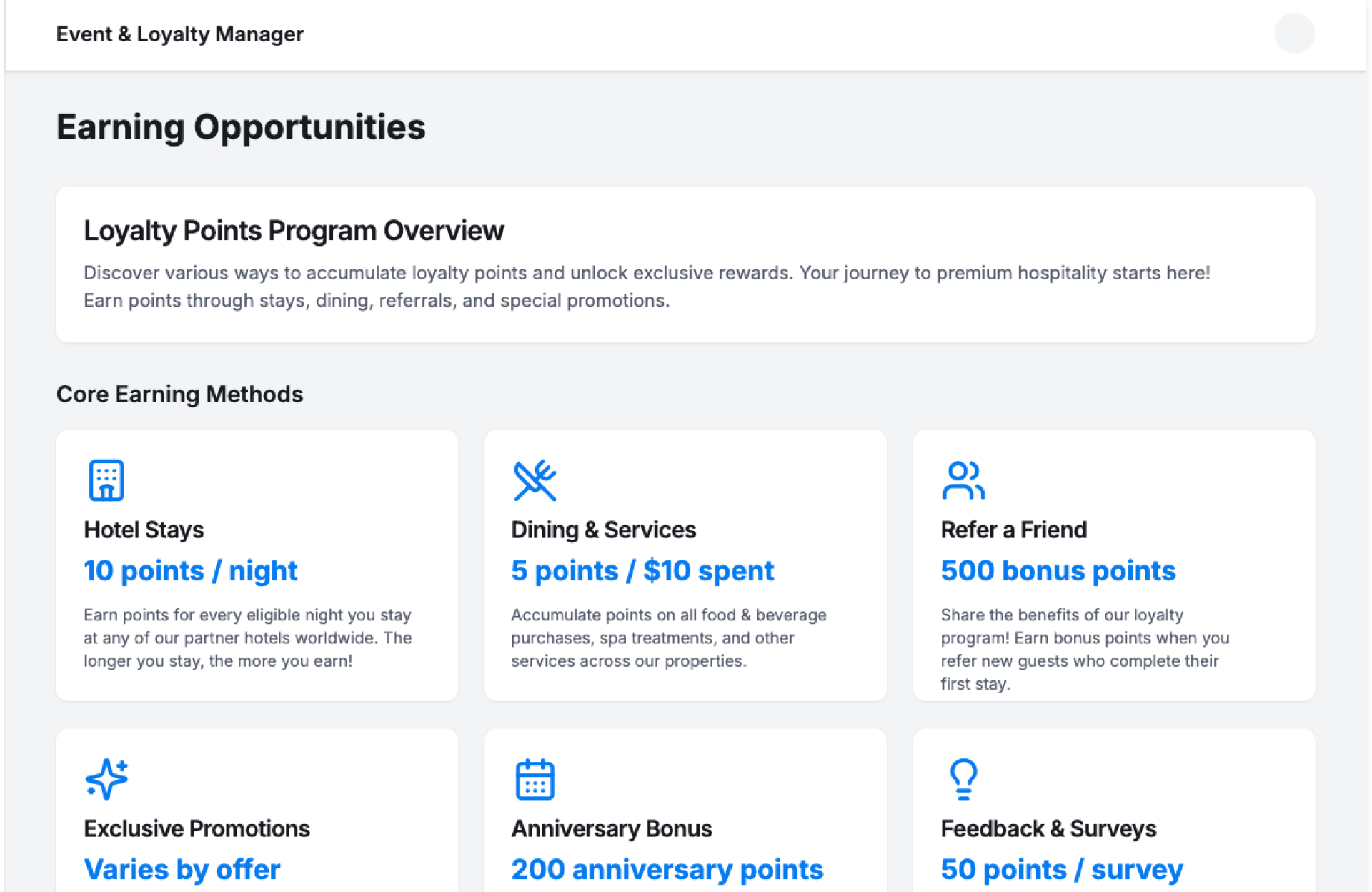
Task: Click the Exclusive Promotions sparkle icon
Action: [x=106, y=778]
